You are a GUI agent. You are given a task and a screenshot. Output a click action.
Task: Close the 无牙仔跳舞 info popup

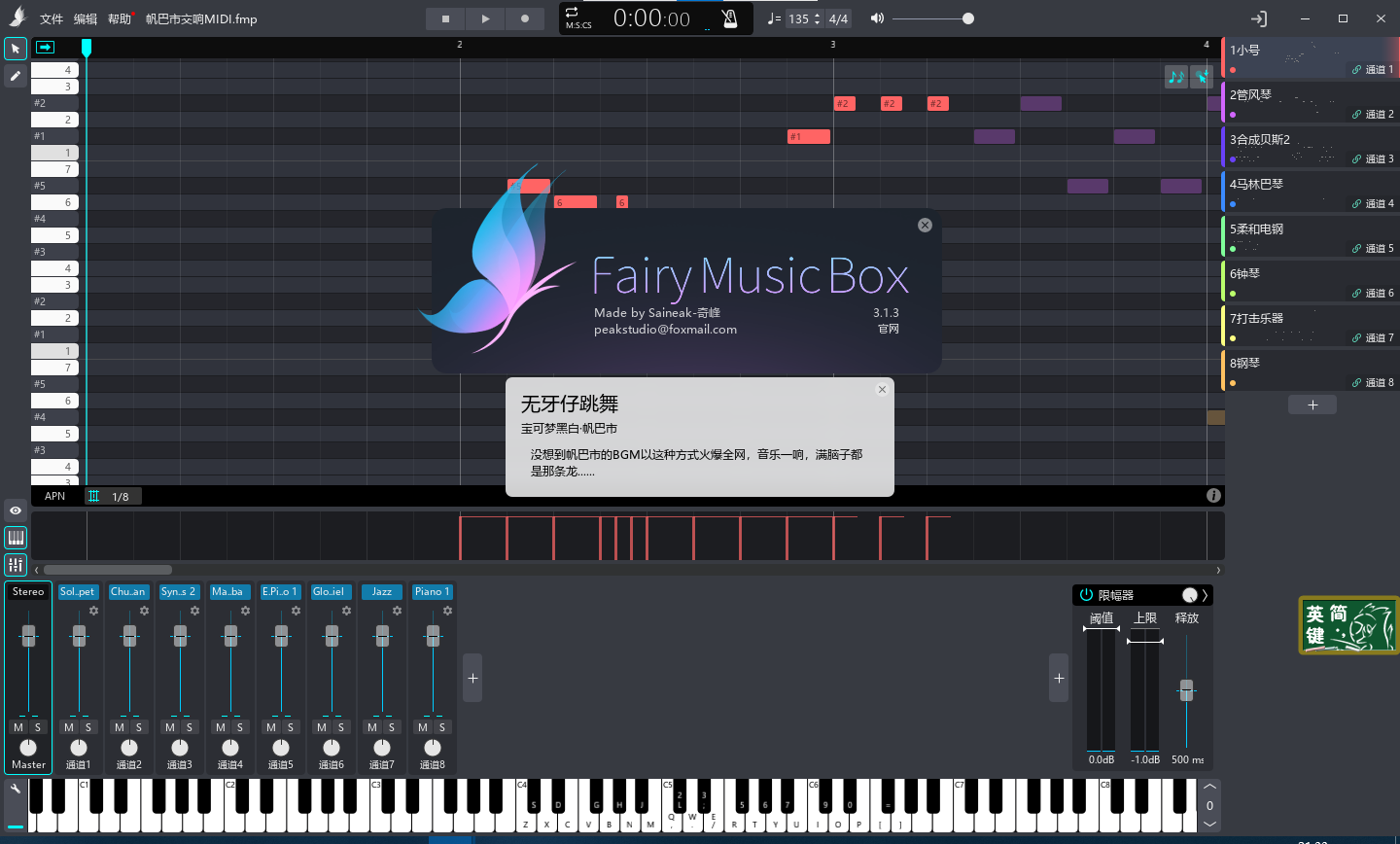tap(882, 389)
